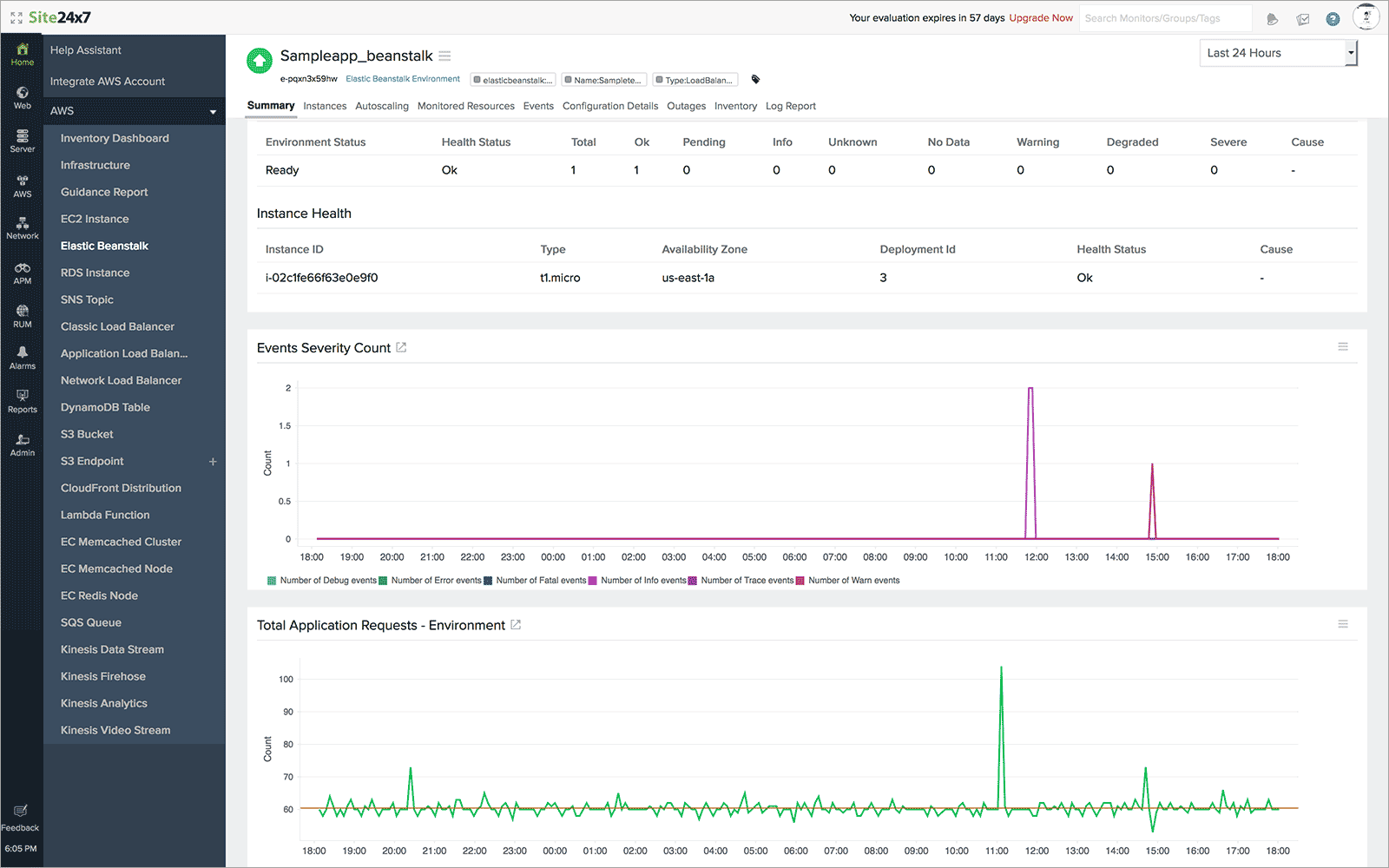Open Lambda Function in AWS sidebar list
This screenshot has width=1389, height=868.
point(105,515)
